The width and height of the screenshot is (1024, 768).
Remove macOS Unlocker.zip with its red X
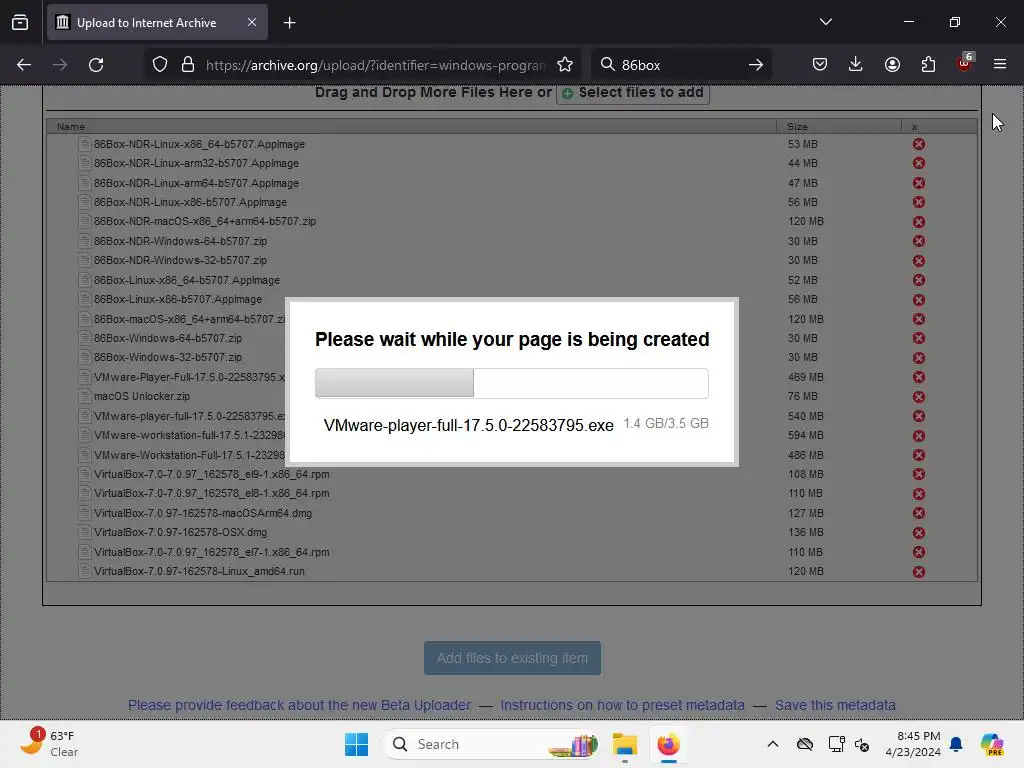918,396
